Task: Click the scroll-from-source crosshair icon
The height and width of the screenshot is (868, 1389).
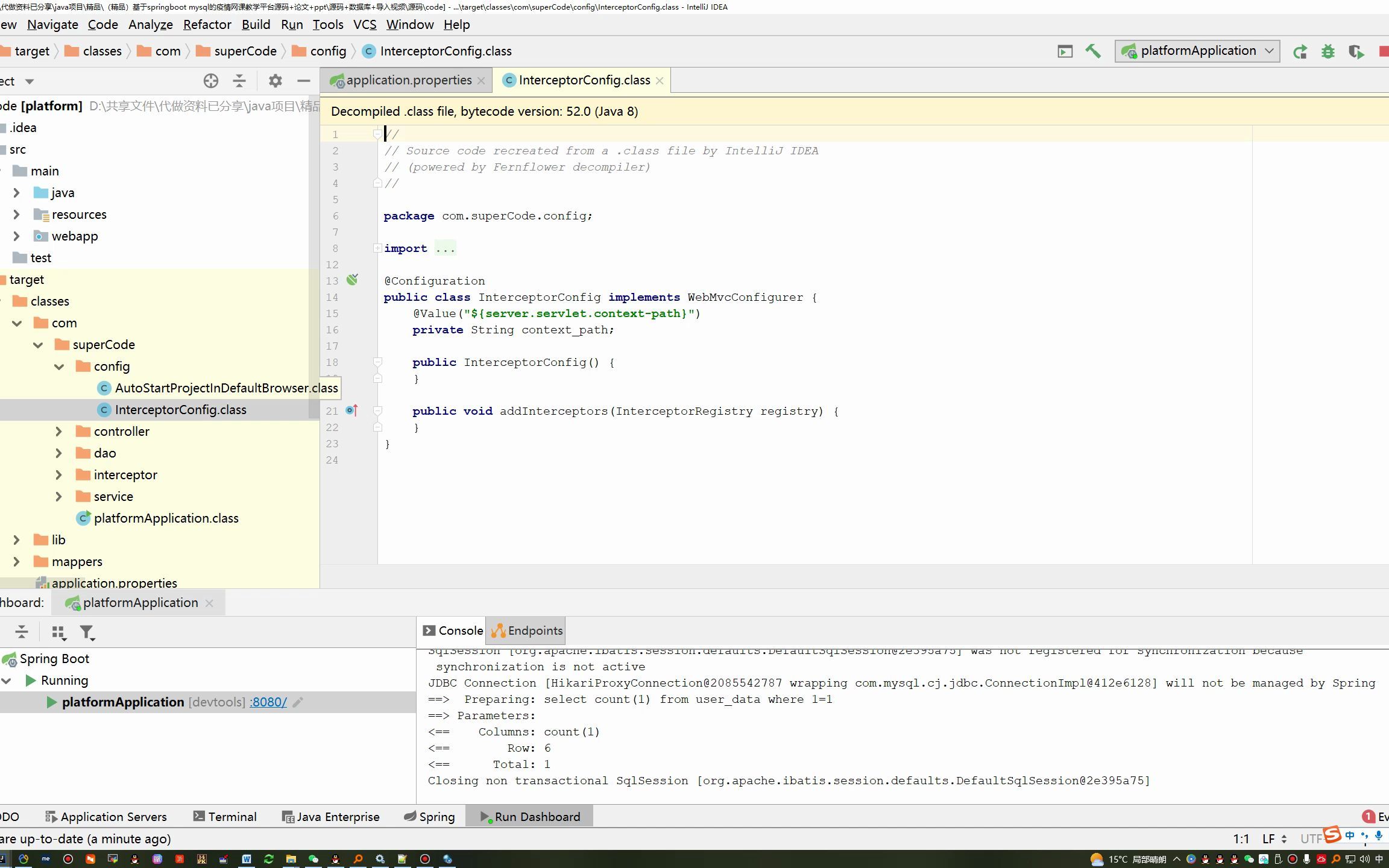Action: [210, 81]
